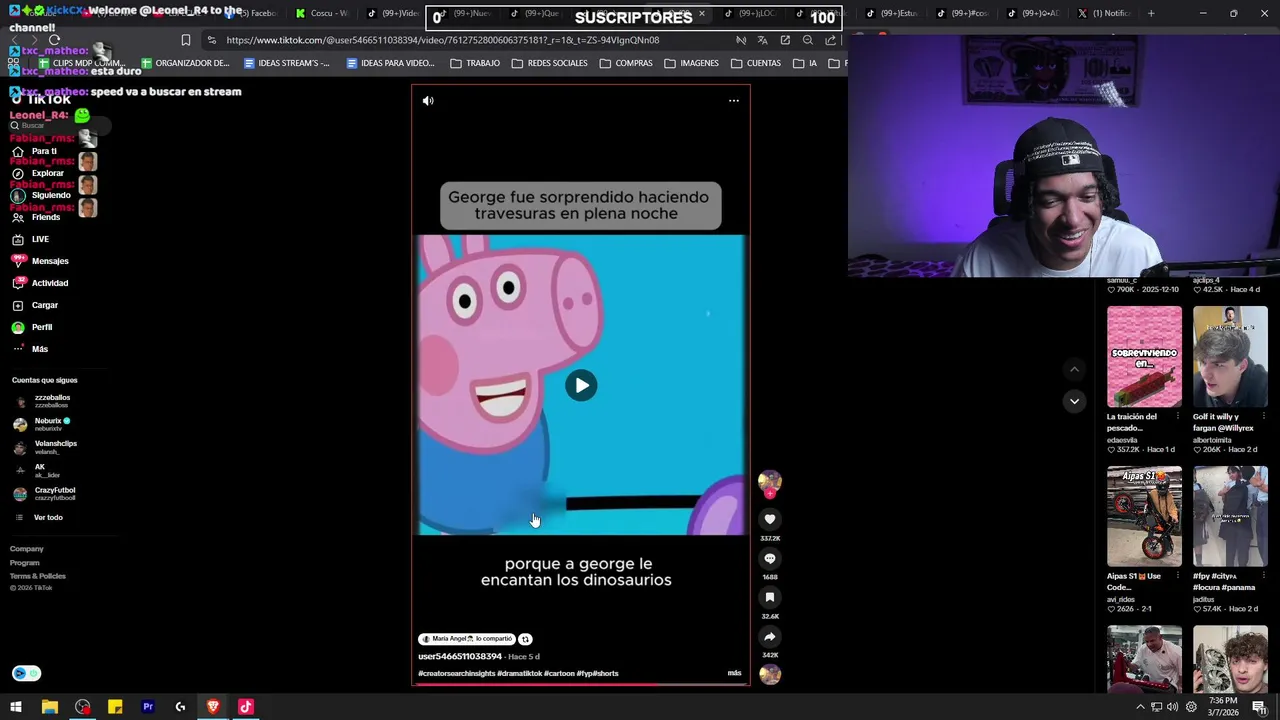The image size is (1280, 720).
Task: Go to the next video with down chevron
Action: coord(1074,401)
